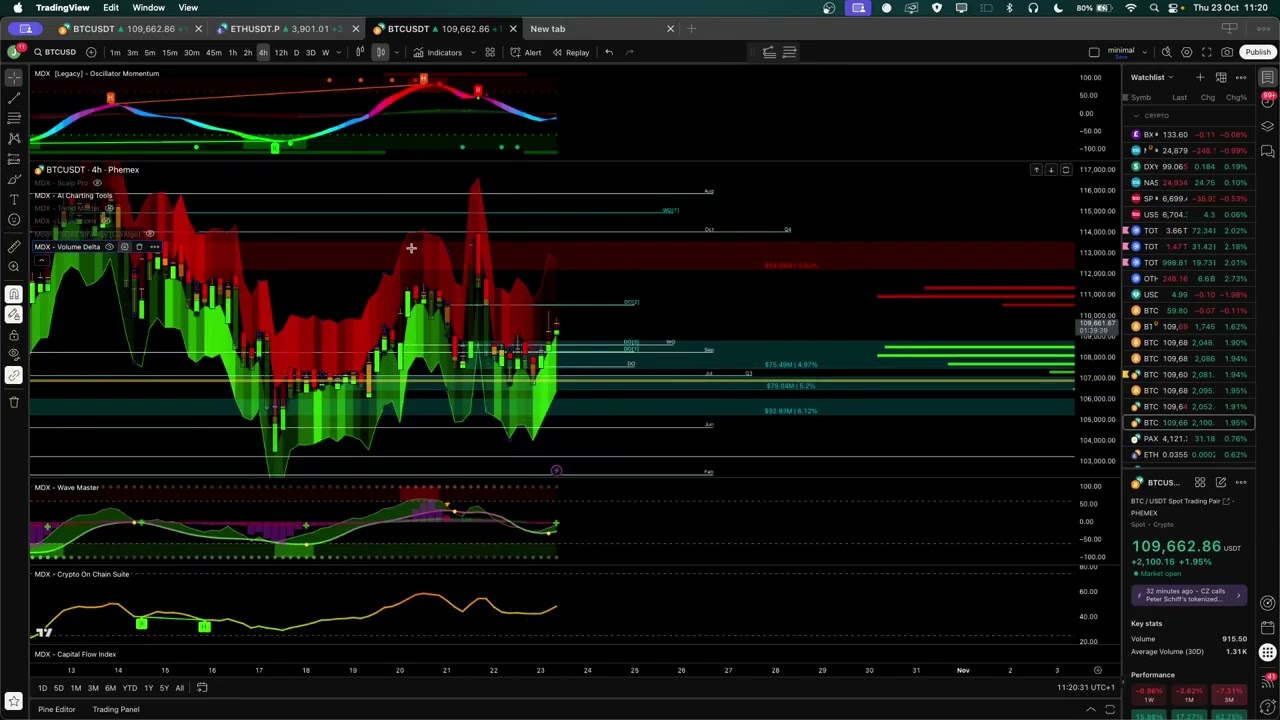This screenshot has width=1280, height=720.
Task: Open the Window menu
Action: [x=148, y=8]
